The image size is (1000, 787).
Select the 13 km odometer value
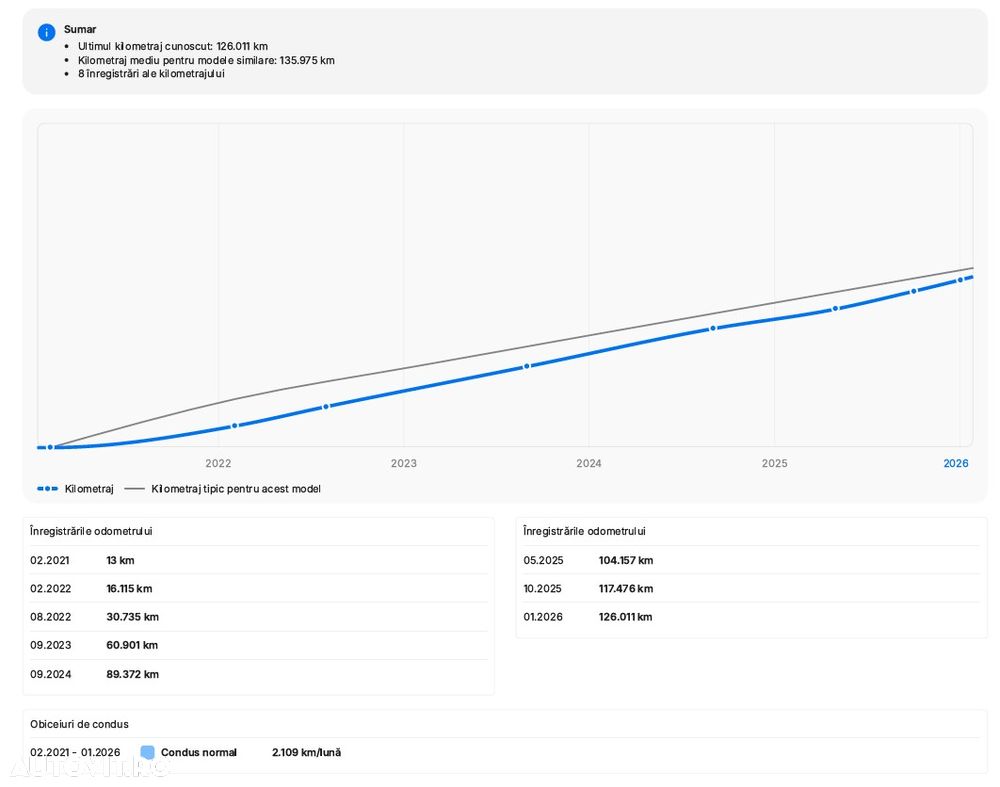tap(120, 561)
